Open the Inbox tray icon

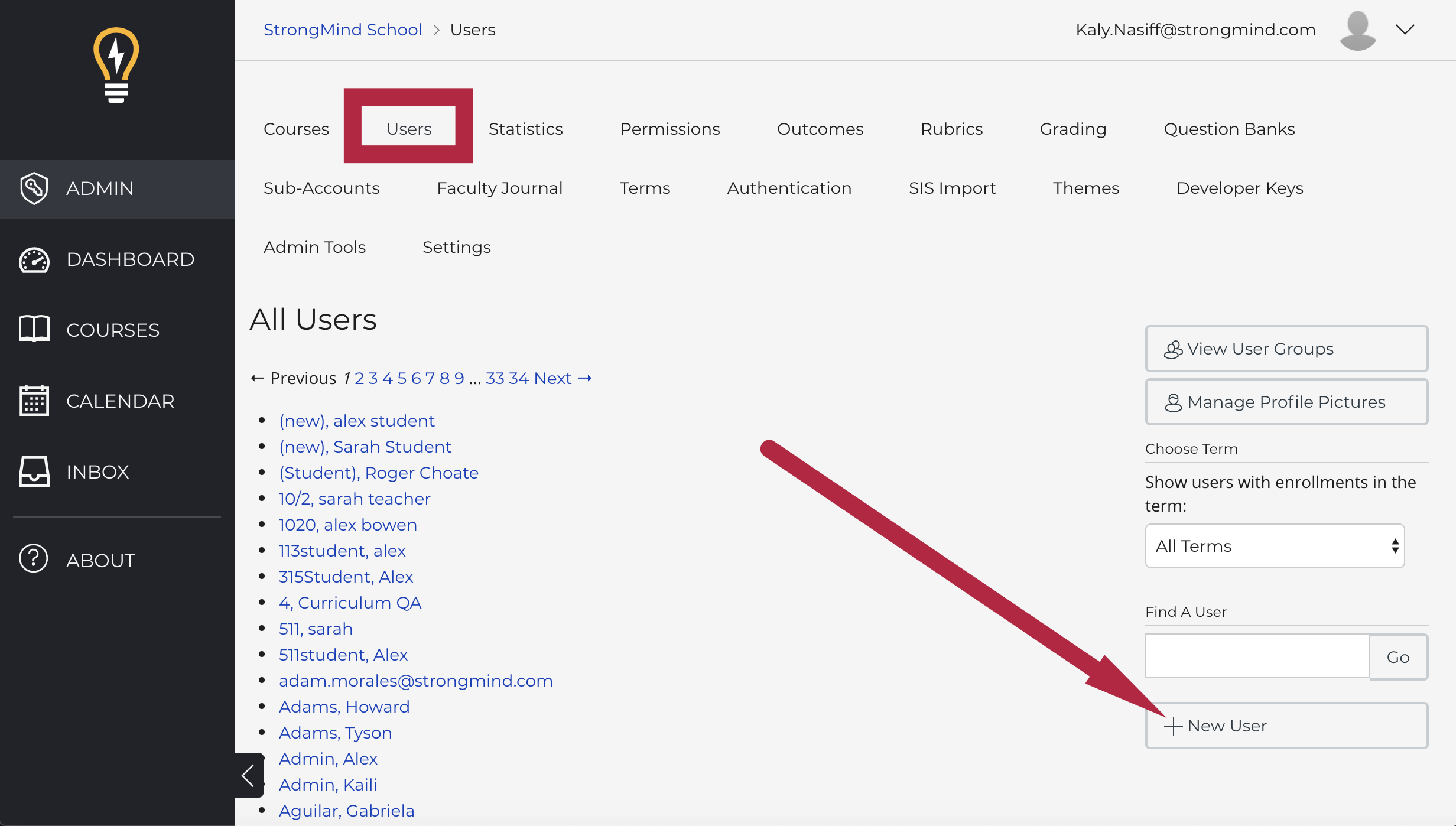tap(34, 471)
